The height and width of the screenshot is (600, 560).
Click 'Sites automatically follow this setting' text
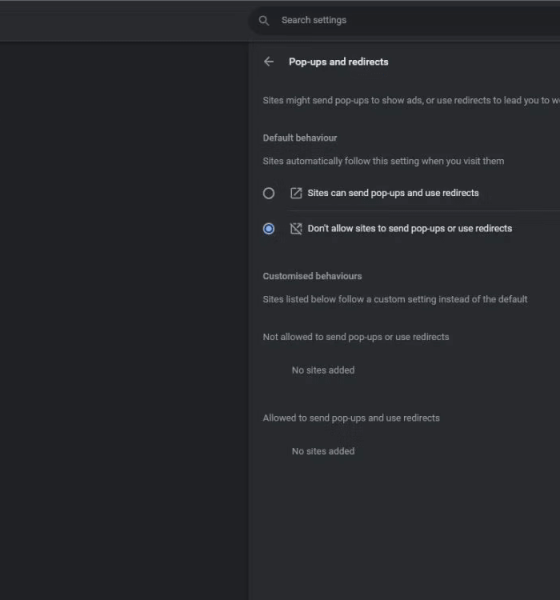(x=383, y=161)
